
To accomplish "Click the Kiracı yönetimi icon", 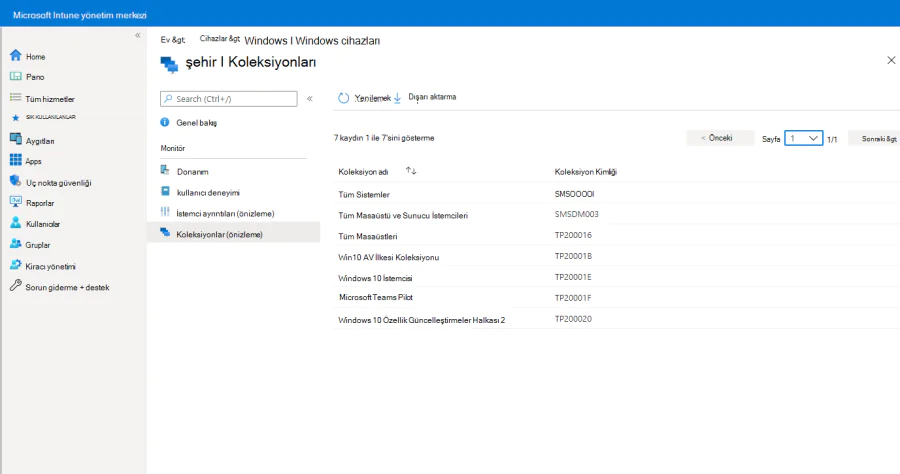I will point(15,265).
